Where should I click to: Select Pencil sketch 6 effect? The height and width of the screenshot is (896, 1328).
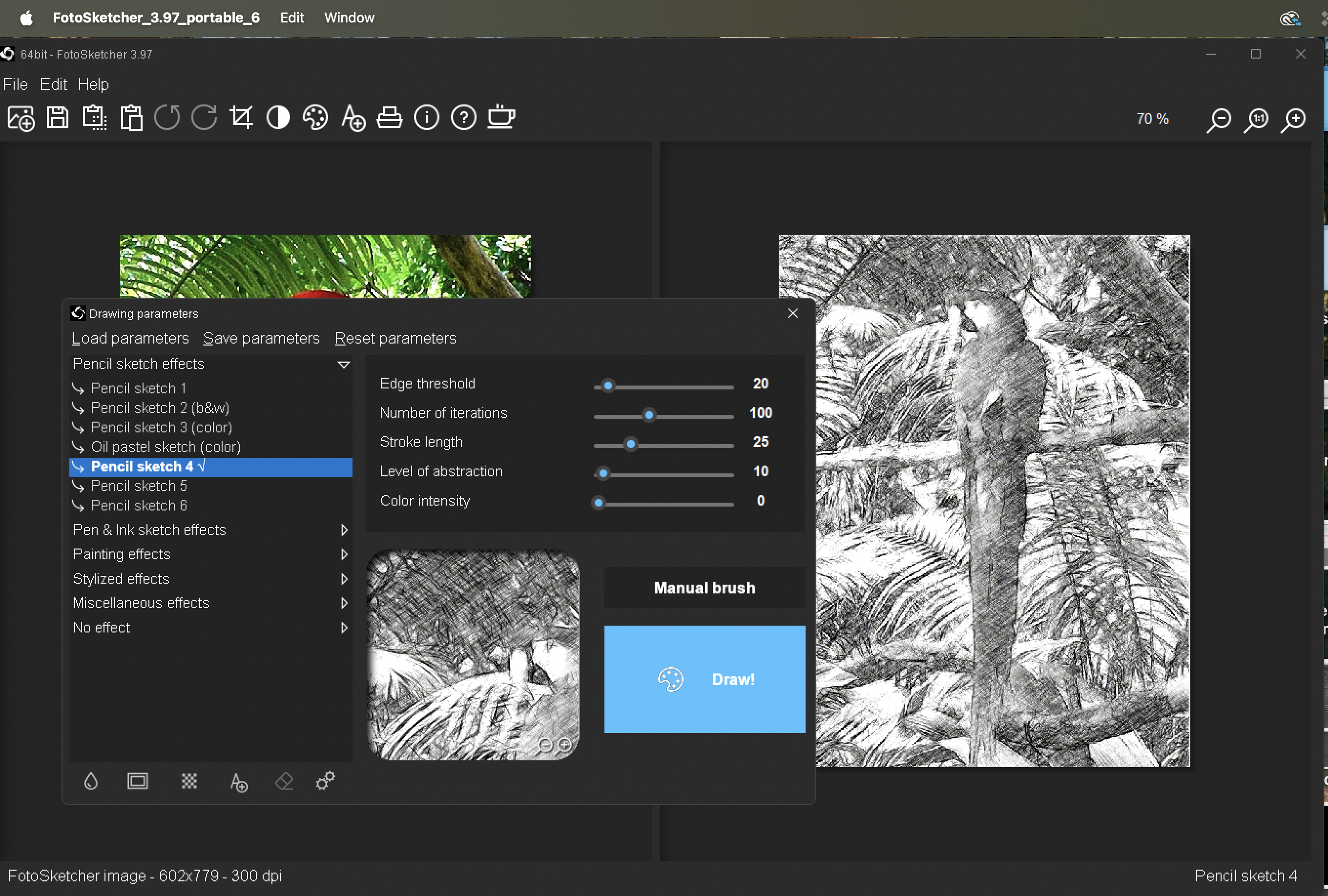tap(211, 506)
